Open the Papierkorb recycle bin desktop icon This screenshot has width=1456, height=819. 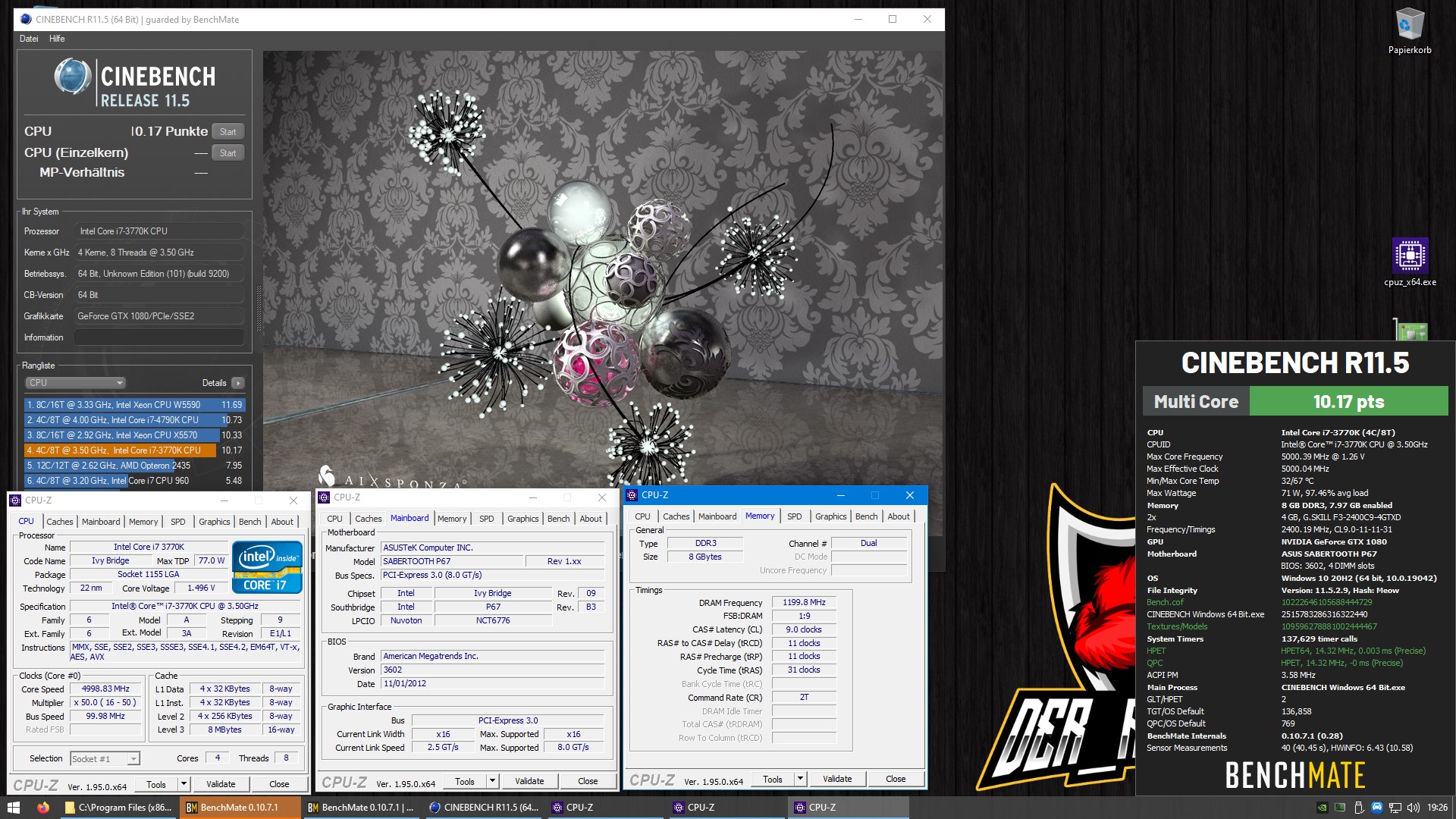1410,31
